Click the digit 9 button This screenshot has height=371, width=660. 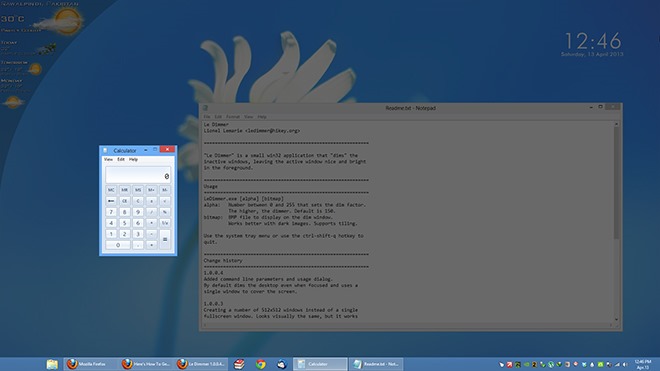pos(138,212)
